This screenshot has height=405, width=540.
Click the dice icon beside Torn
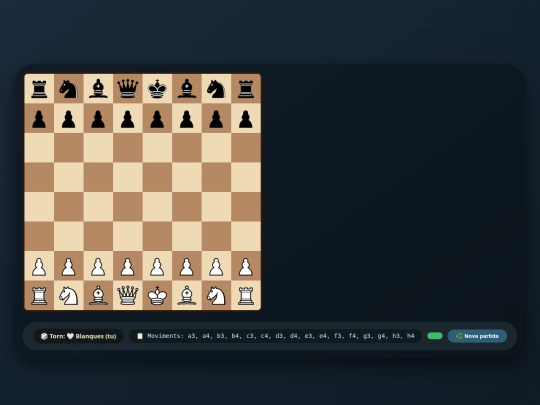[x=44, y=336]
